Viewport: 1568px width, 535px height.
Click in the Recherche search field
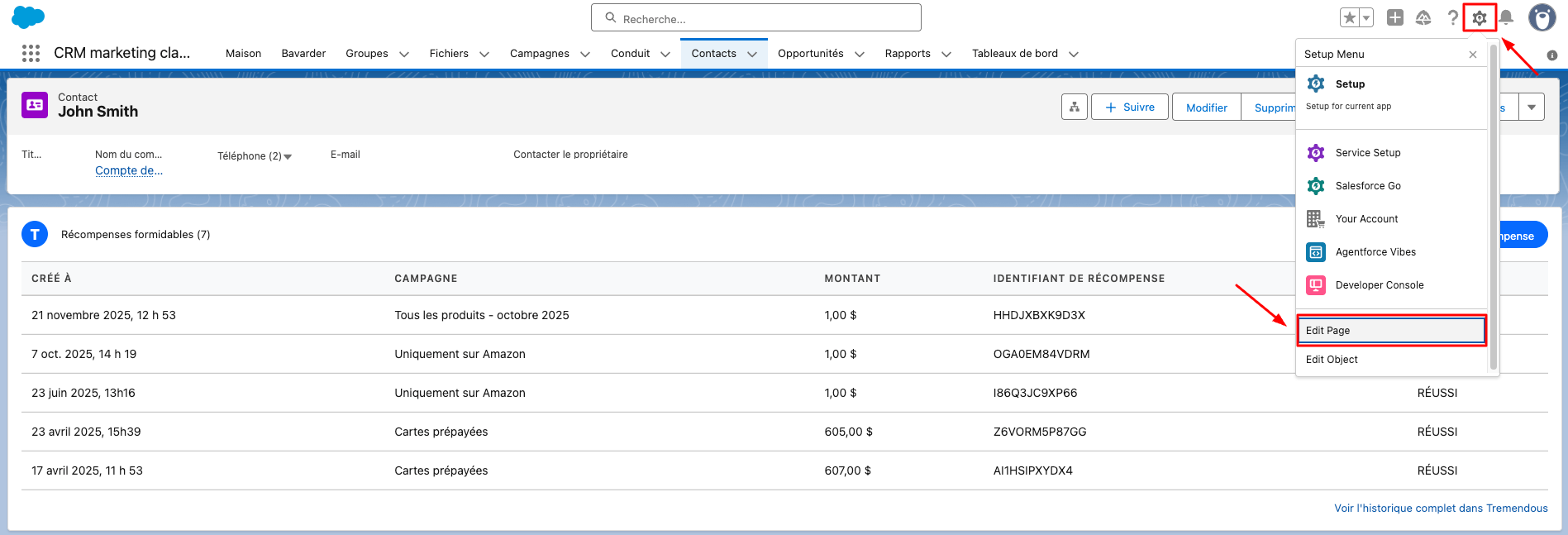756,18
